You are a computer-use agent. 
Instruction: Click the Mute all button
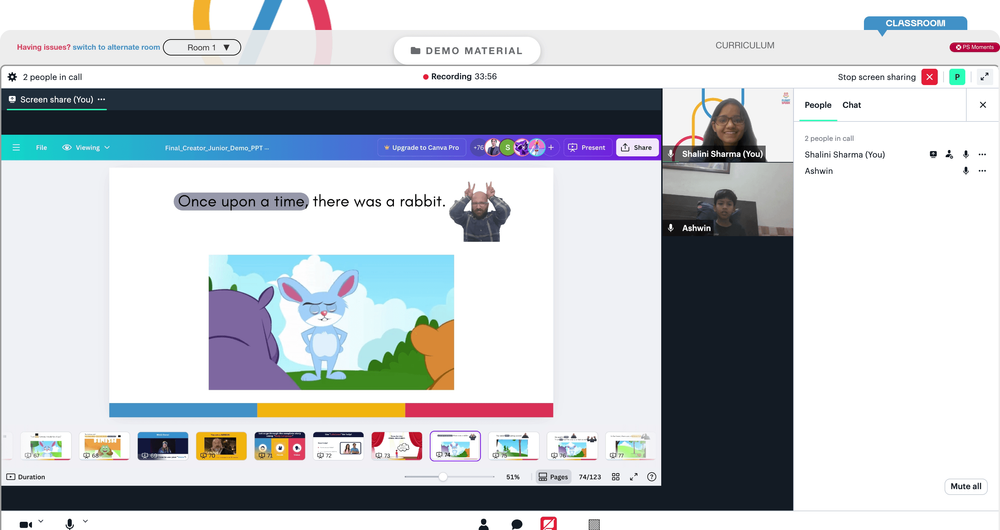coord(966,486)
